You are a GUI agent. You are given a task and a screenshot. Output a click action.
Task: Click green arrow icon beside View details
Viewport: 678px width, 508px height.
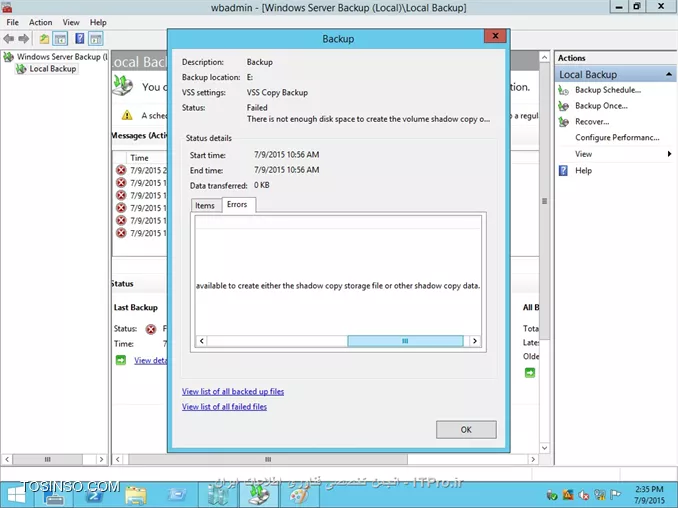pos(121,360)
